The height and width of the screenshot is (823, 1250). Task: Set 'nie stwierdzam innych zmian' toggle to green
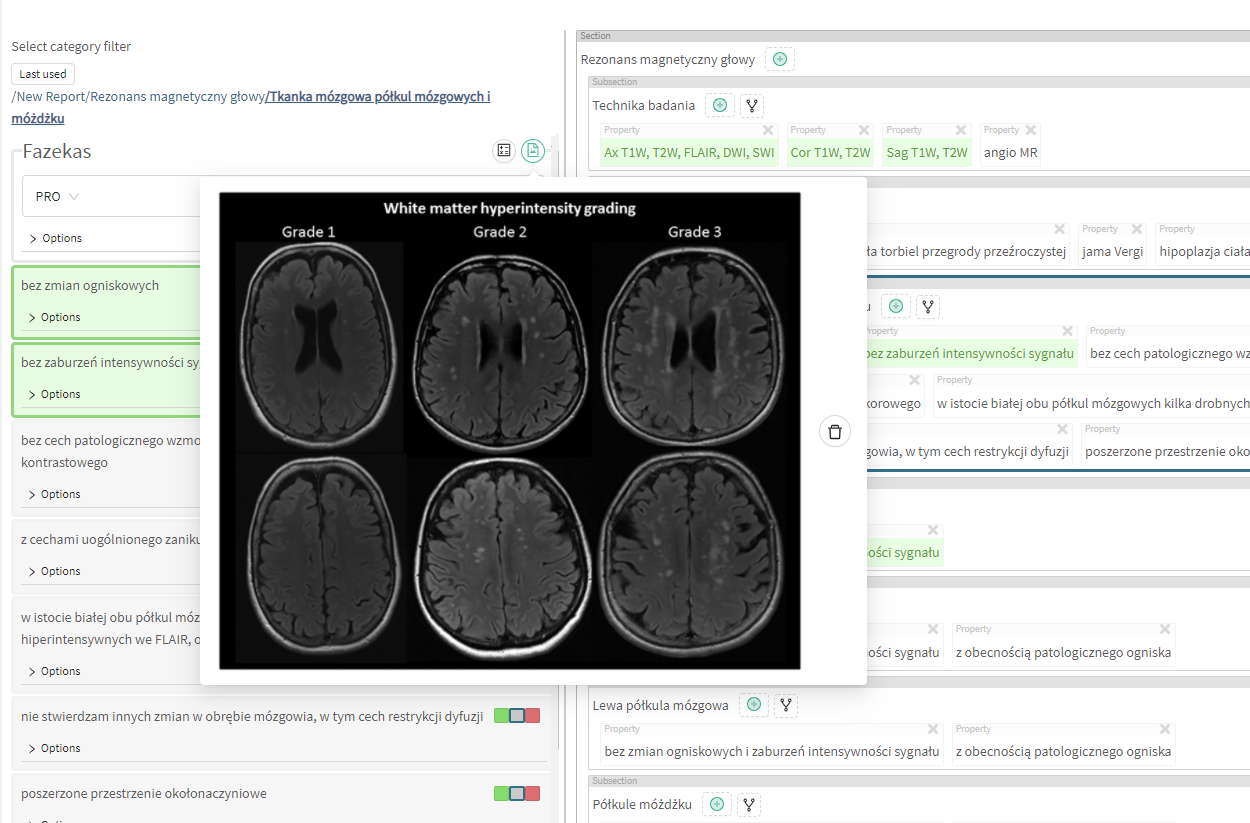point(501,716)
